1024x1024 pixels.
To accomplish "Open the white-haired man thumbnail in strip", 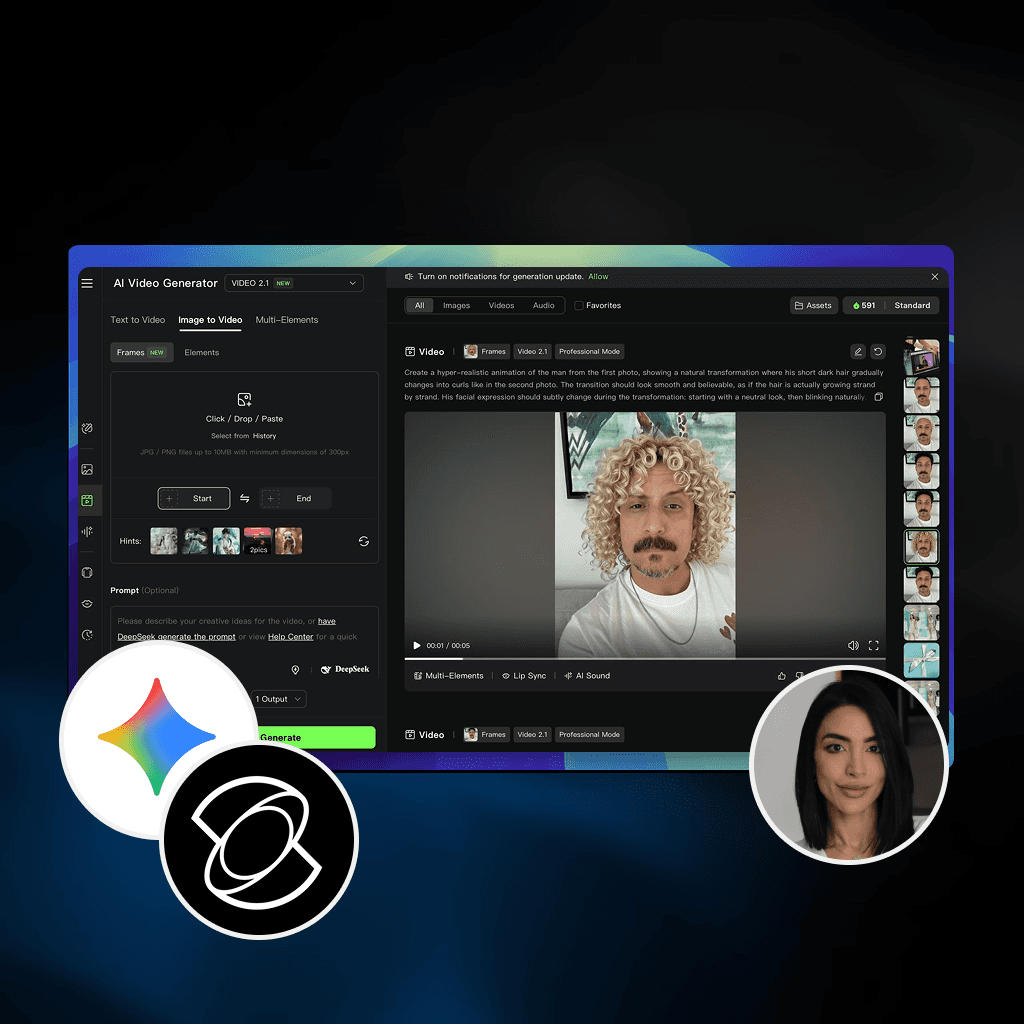I will tap(921, 433).
